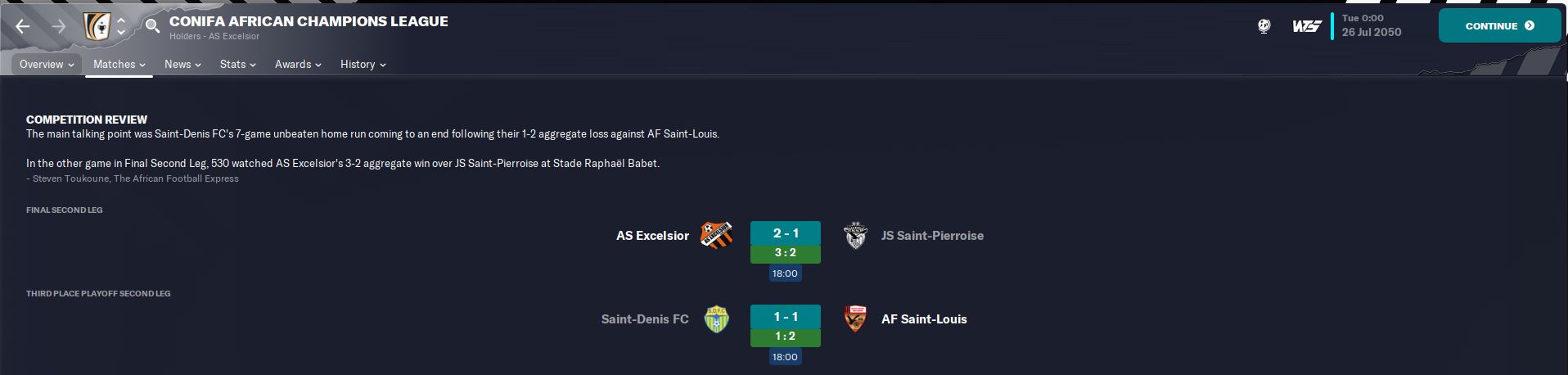Expand the News dropdown menu
This screenshot has height=375, width=1568.
(x=182, y=64)
